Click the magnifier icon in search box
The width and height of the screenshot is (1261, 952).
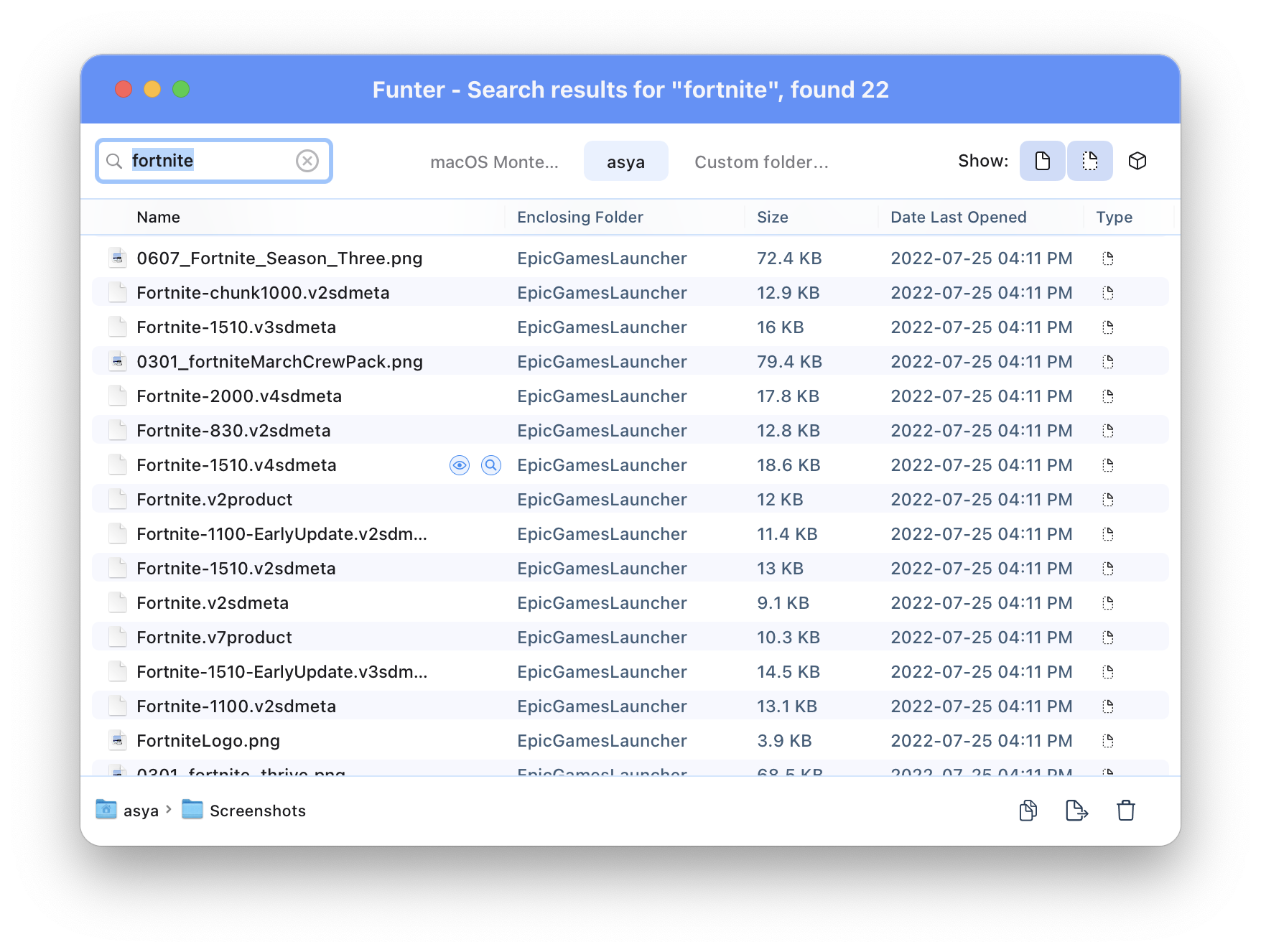(x=114, y=161)
